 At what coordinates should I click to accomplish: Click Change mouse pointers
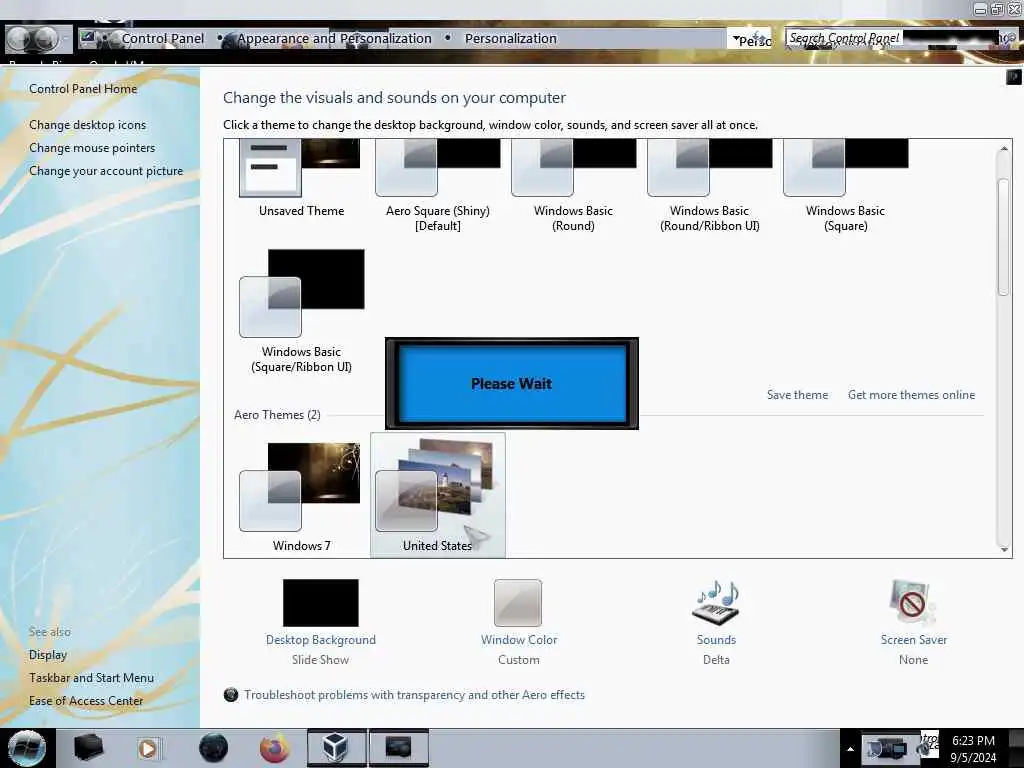92,148
